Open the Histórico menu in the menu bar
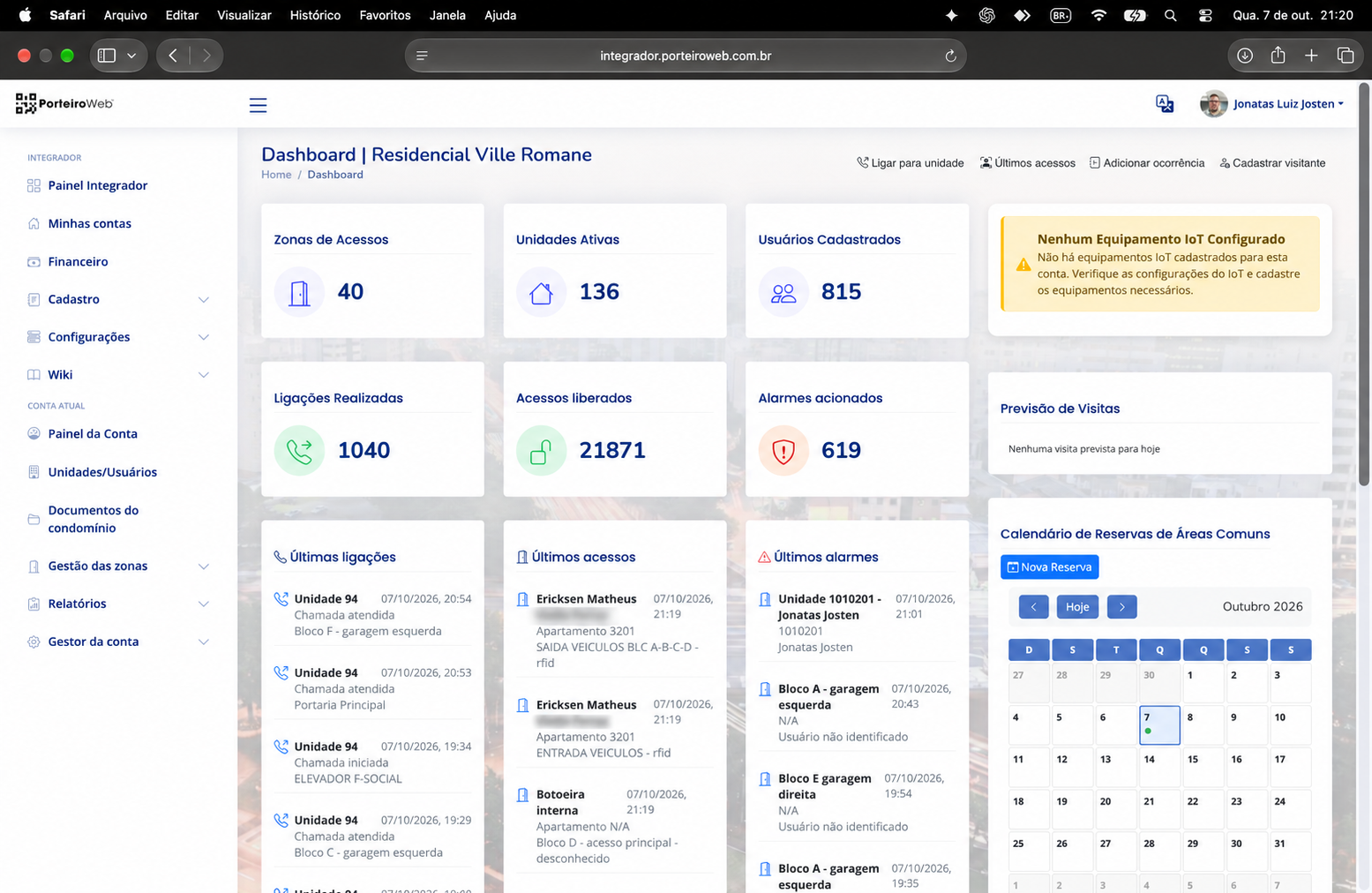The image size is (1372, 893). point(315,15)
